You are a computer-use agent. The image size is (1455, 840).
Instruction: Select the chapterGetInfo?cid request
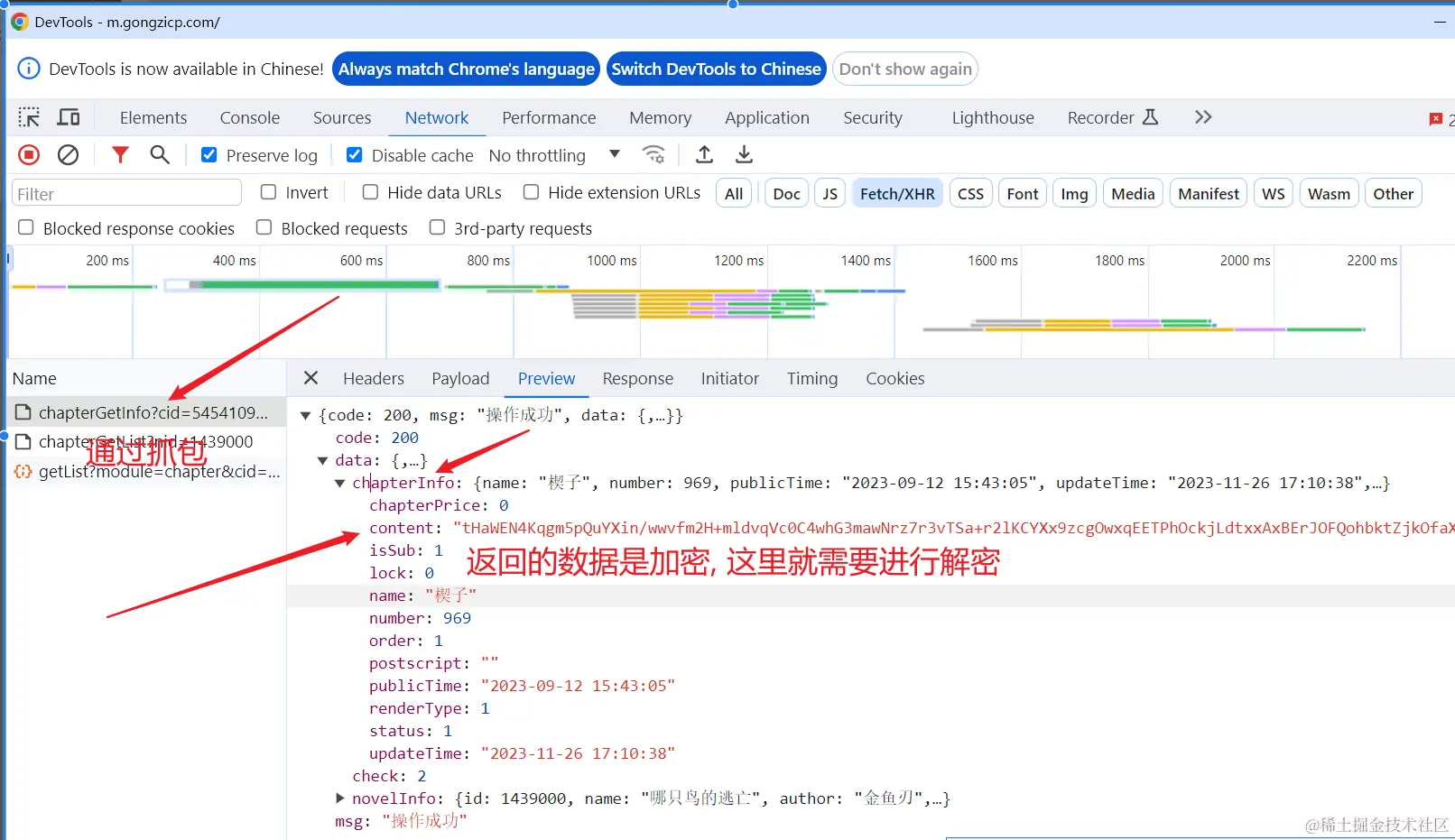[147, 412]
